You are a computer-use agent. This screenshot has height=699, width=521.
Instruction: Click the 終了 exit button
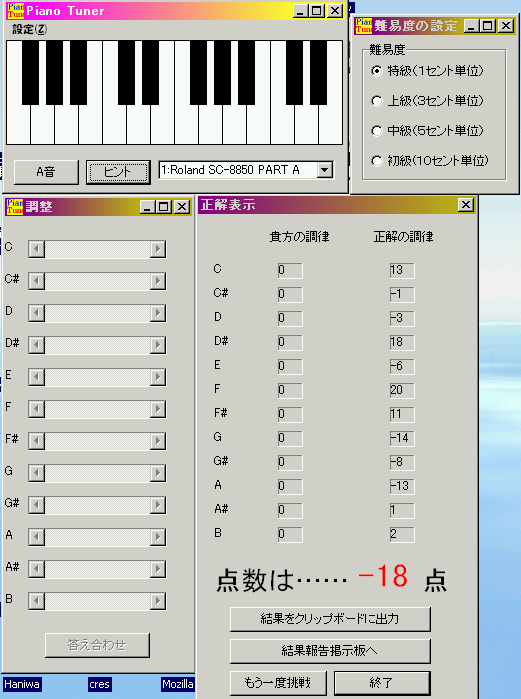coord(382,683)
